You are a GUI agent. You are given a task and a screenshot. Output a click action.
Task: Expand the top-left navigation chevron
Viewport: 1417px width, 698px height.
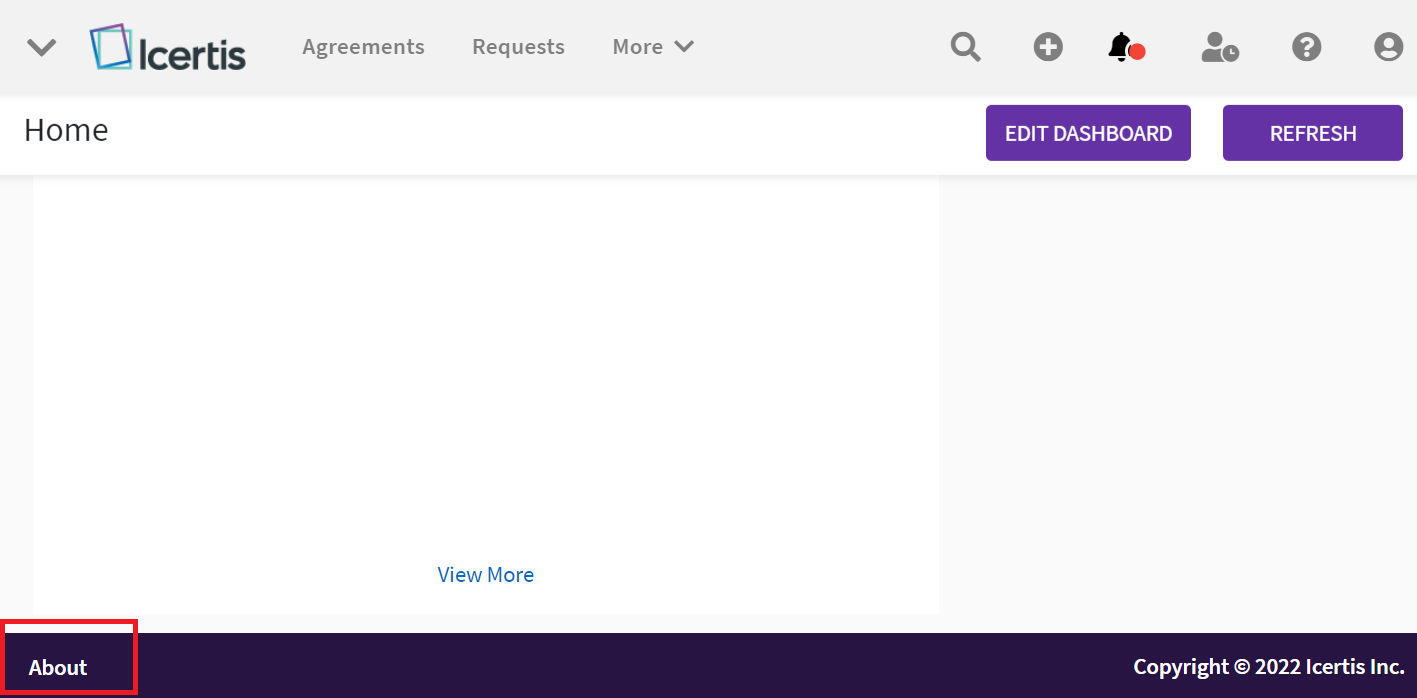coord(41,47)
